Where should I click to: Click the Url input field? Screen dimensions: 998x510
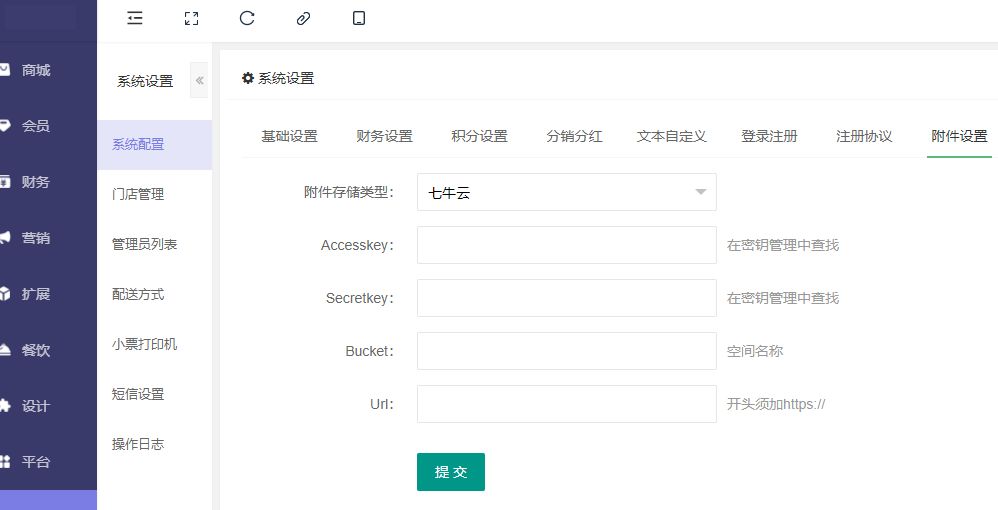566,404
